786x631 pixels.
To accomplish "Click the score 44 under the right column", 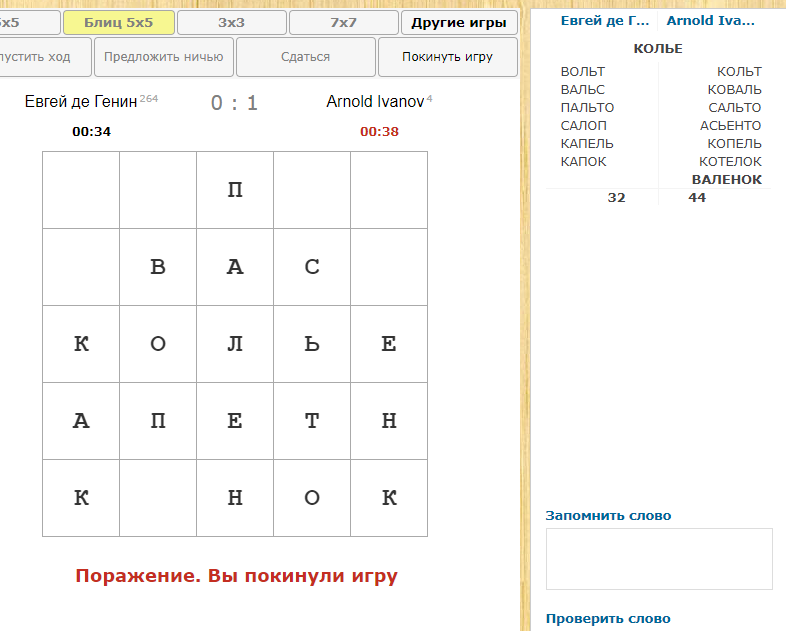I will pyautogui.click(x=697, y=197).
